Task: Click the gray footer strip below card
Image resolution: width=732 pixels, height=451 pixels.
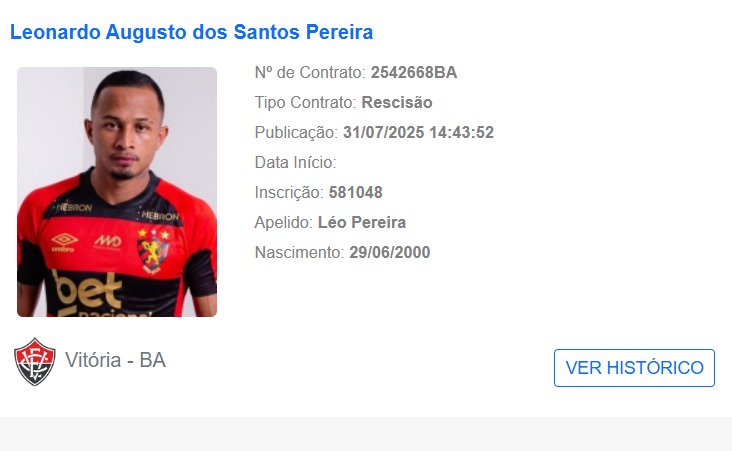Action: point(366,434)
